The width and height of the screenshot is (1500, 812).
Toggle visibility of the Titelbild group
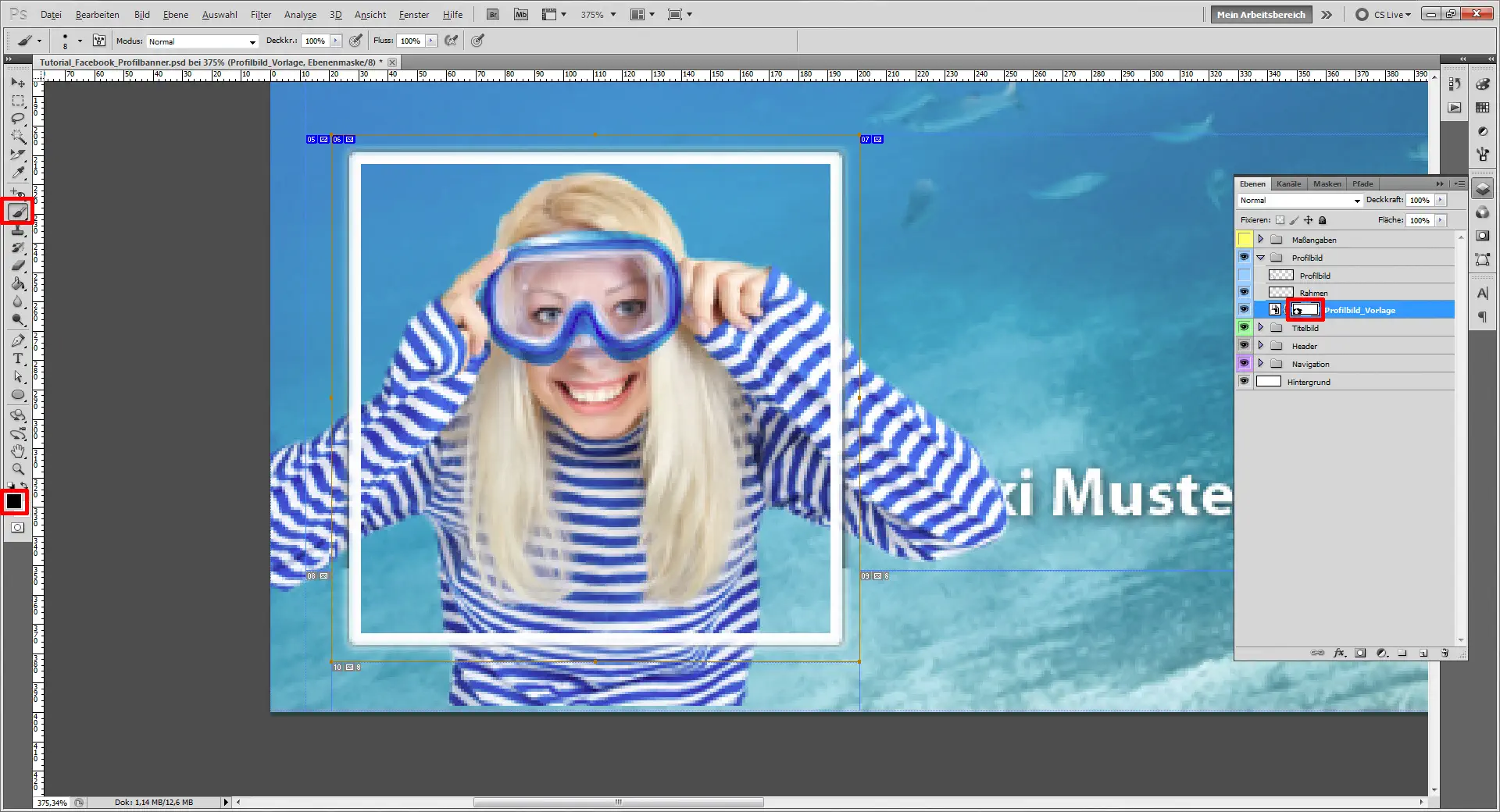1244,327
